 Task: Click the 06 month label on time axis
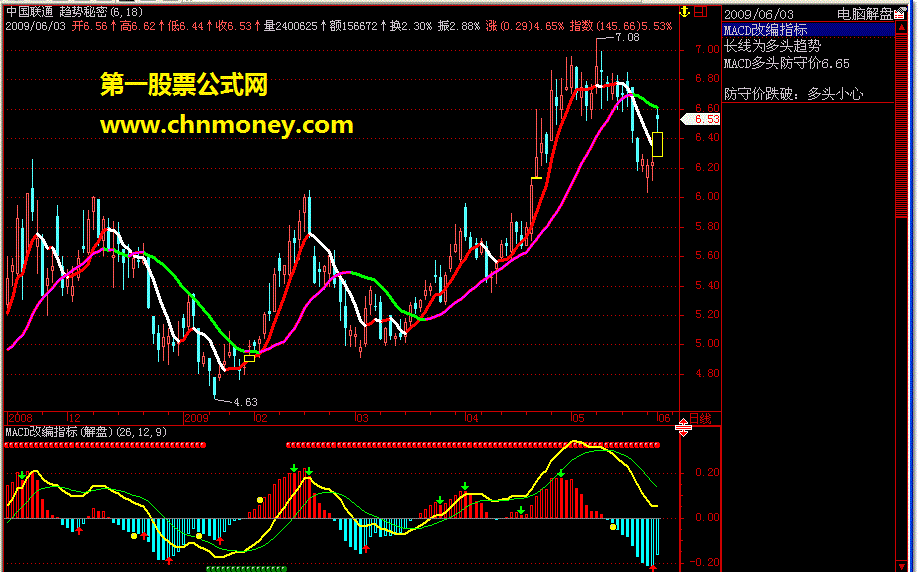pos(663,418)
